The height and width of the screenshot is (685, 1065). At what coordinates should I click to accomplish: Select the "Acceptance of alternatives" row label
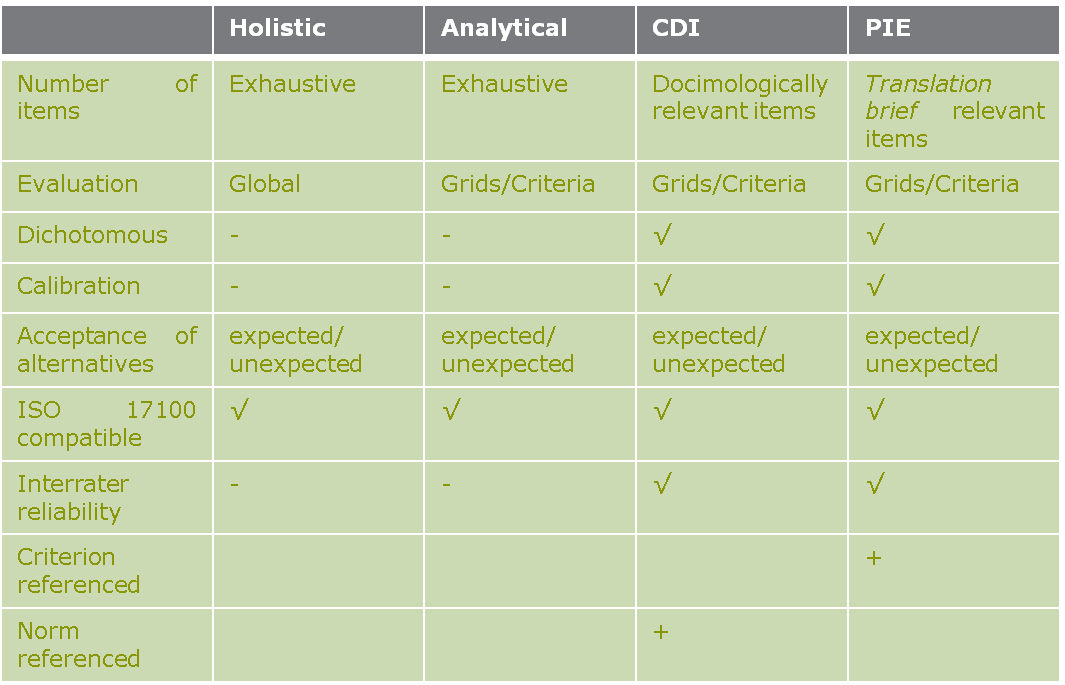107,349
